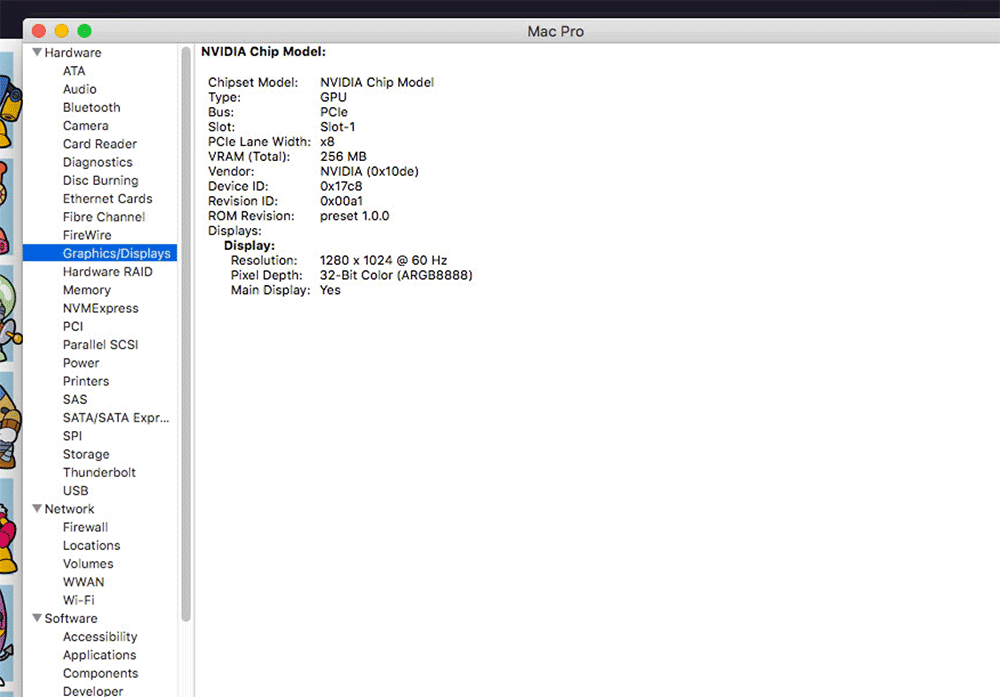Click the Software category label
This screenshot has width=1000, height=697.
point(71,619)
